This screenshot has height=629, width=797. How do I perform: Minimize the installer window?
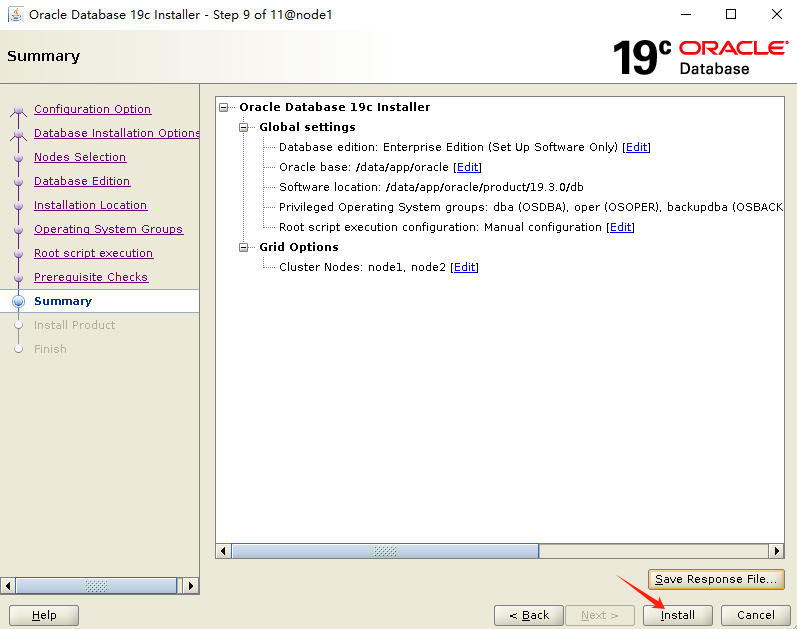(x=686, y=14)
